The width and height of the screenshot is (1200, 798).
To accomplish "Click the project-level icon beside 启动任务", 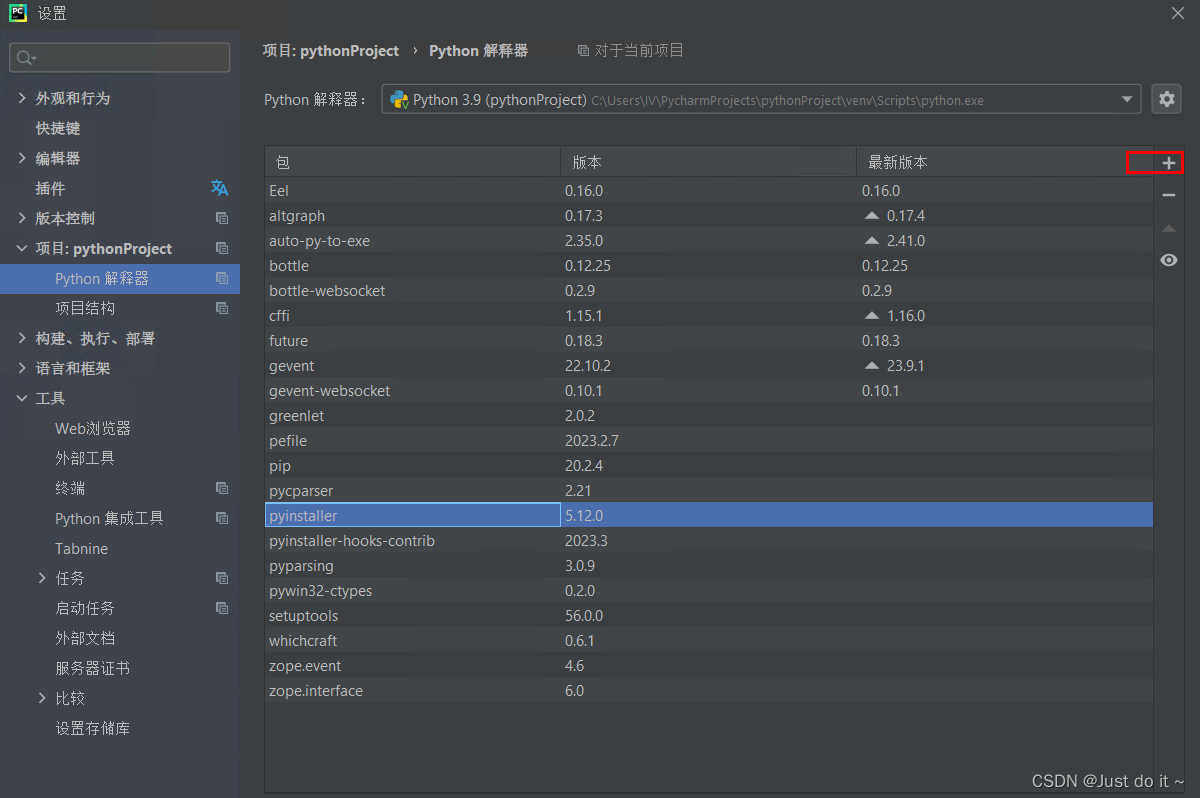I will 222,608.
